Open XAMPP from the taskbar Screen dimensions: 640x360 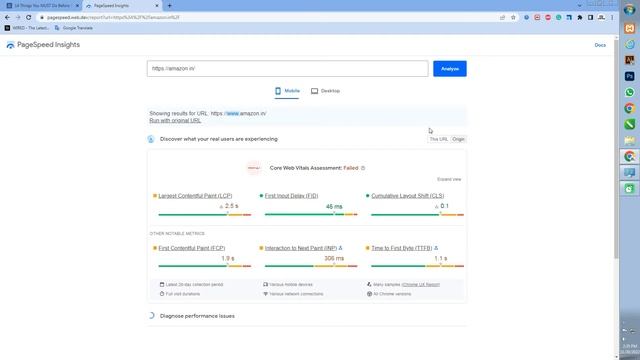tap(629, 28)
